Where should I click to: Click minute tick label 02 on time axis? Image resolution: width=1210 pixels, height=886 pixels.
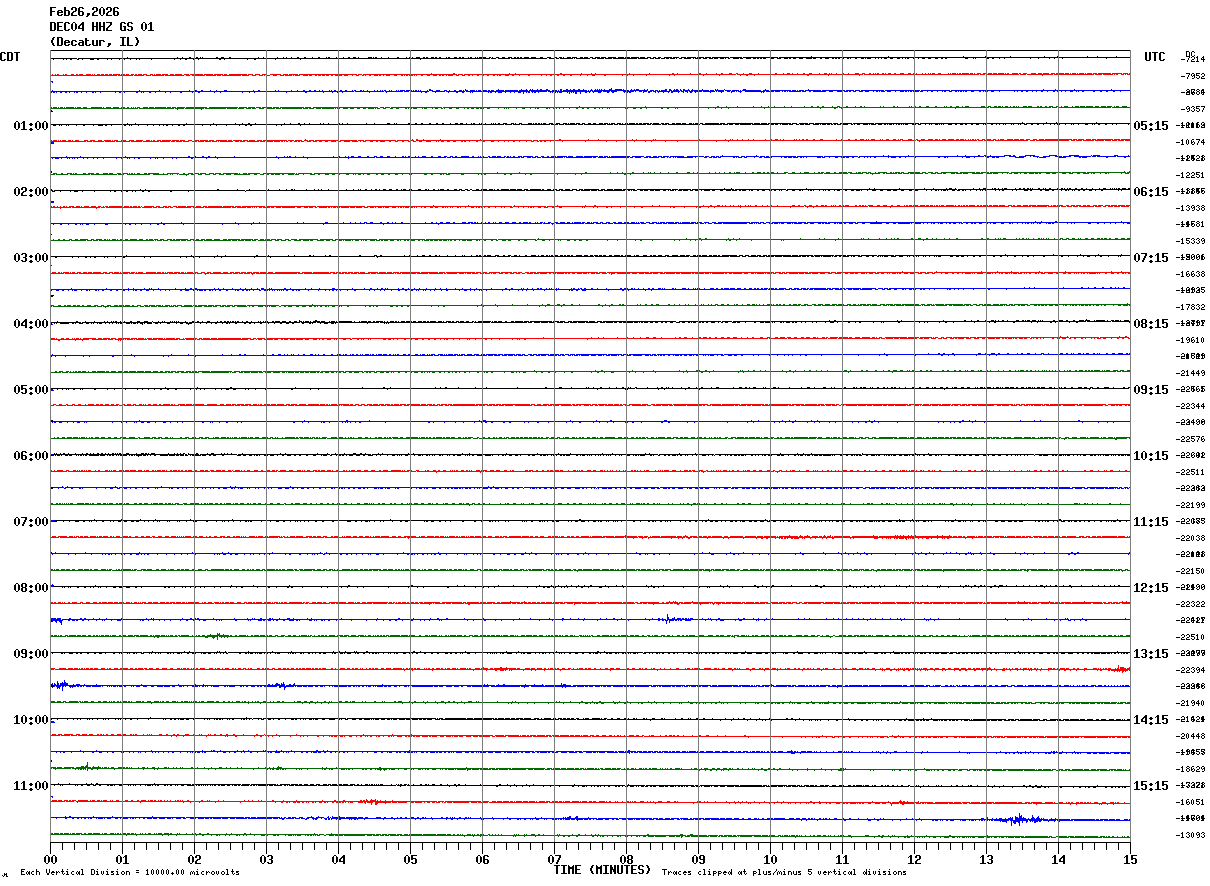(x=194, y=858)
